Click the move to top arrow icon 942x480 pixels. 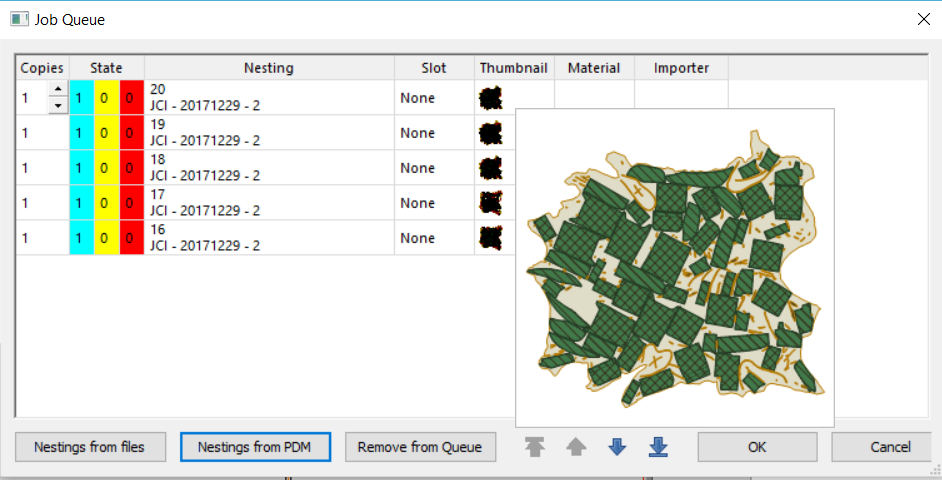pyautogui.click(x=534, y=447)
